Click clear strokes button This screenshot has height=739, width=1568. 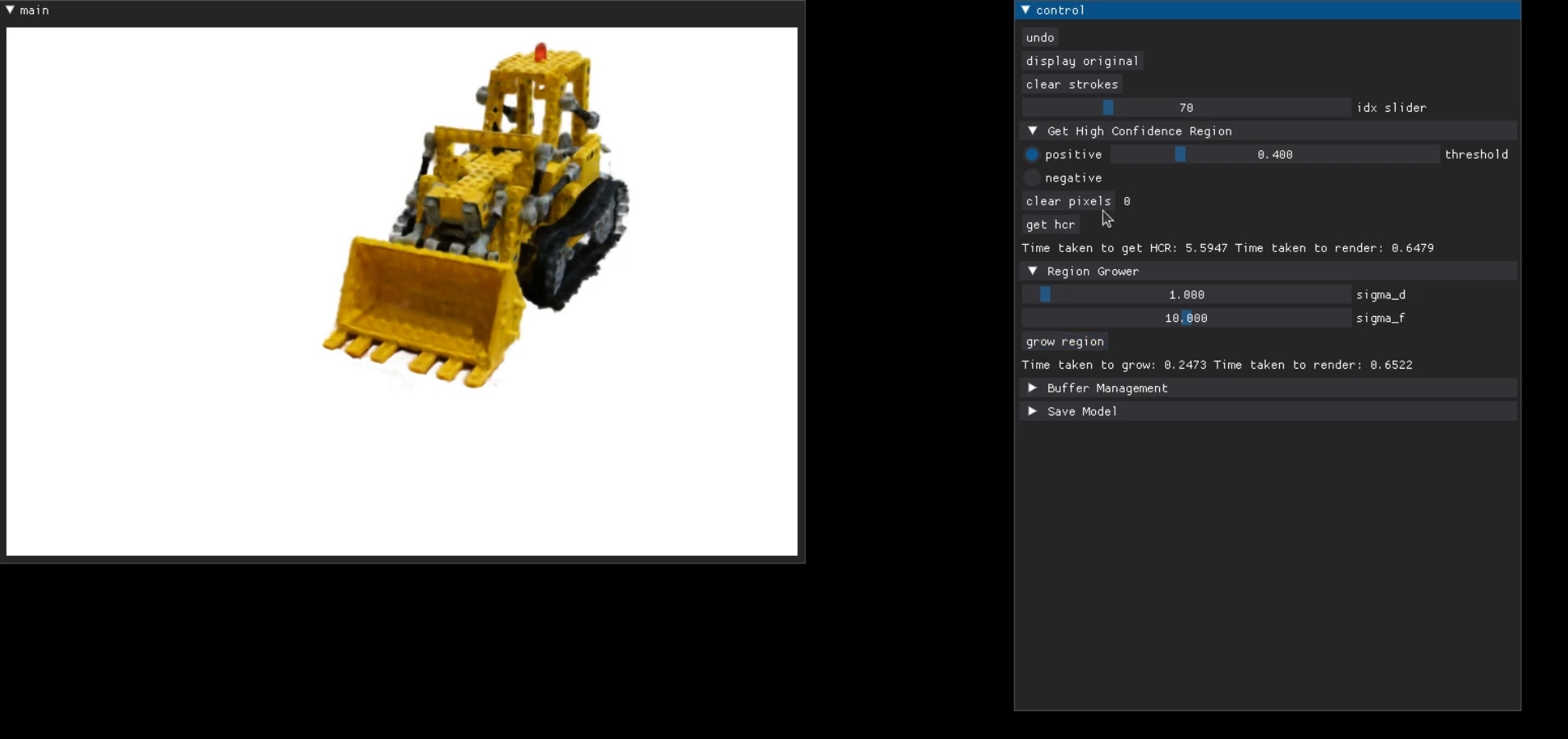tap(1071, 85)
